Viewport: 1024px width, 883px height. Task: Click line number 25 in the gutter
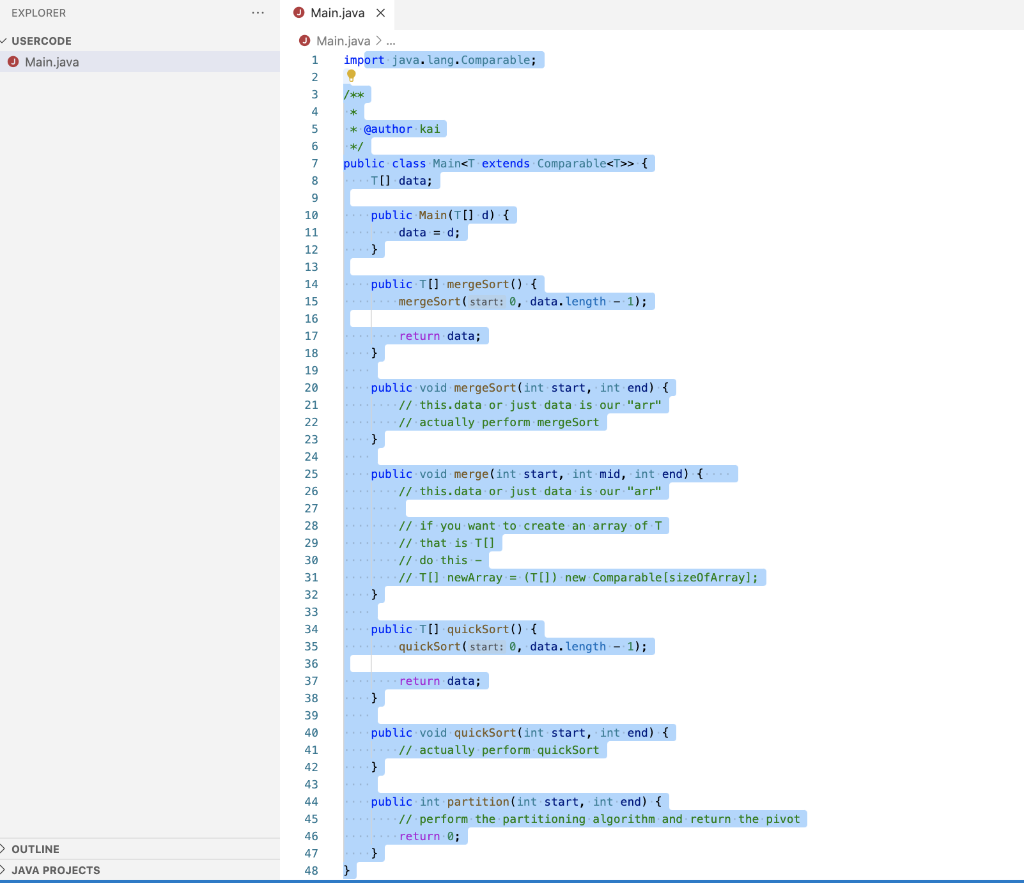click(x=312, y=474)
